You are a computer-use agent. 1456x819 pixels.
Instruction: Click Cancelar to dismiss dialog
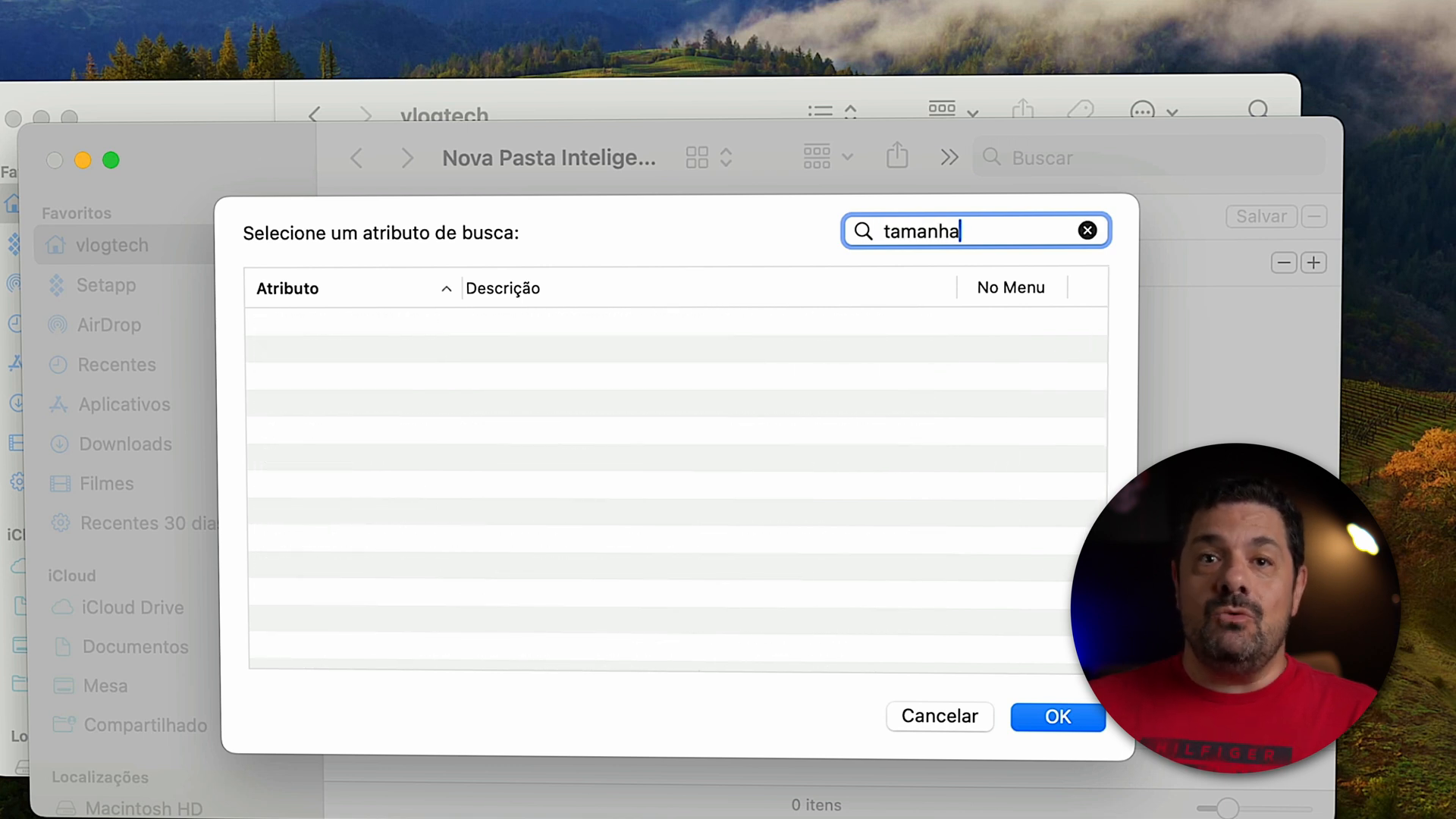click(939, 716)
